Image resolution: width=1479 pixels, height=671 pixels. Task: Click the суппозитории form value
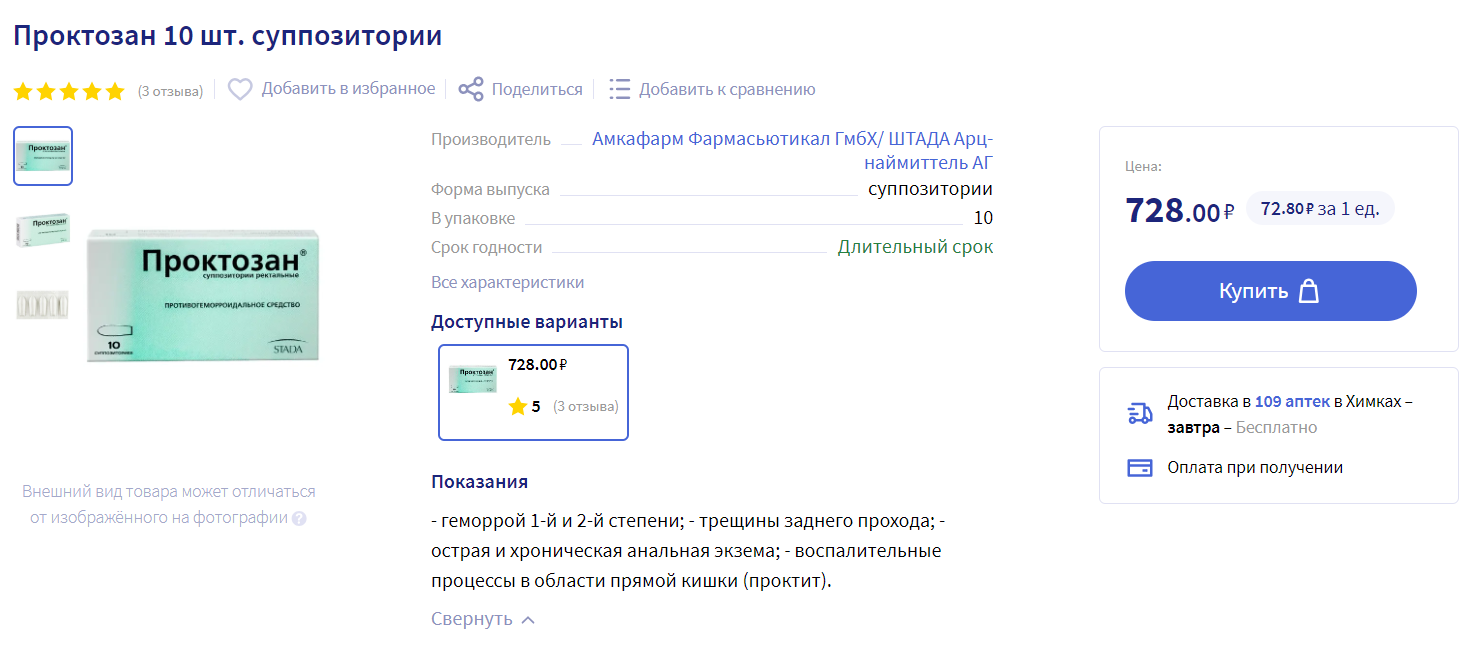(x=931, y=189)
